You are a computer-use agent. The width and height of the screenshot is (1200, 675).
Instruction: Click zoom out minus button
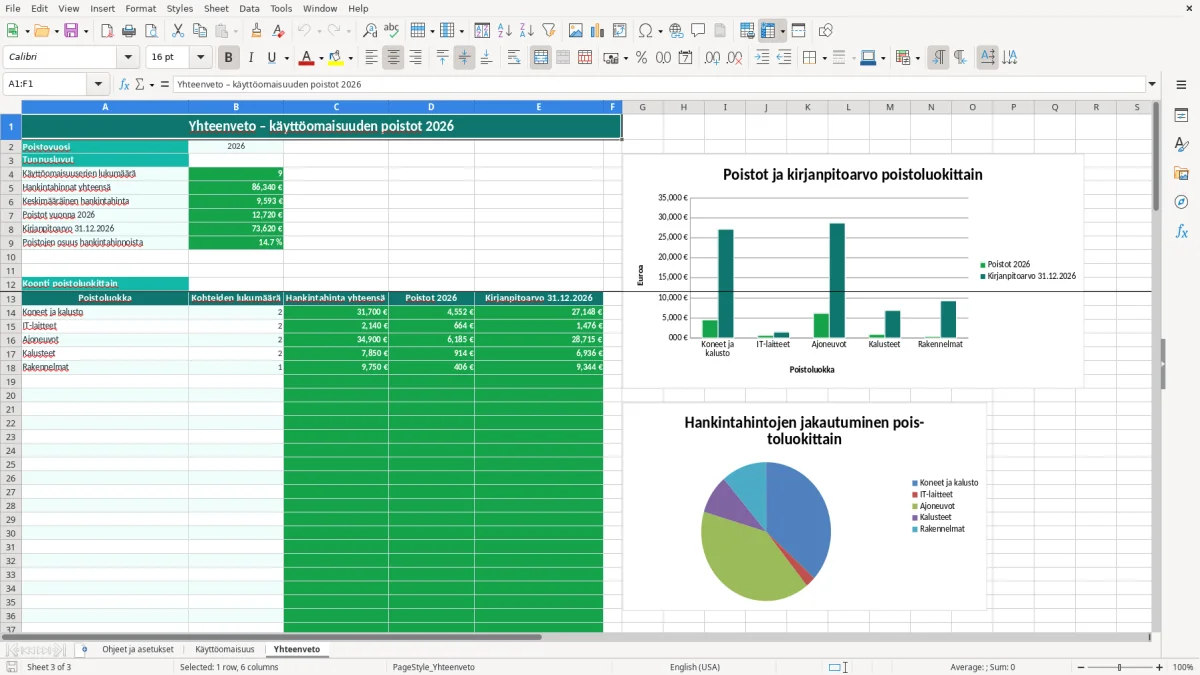coord(1080,667)
